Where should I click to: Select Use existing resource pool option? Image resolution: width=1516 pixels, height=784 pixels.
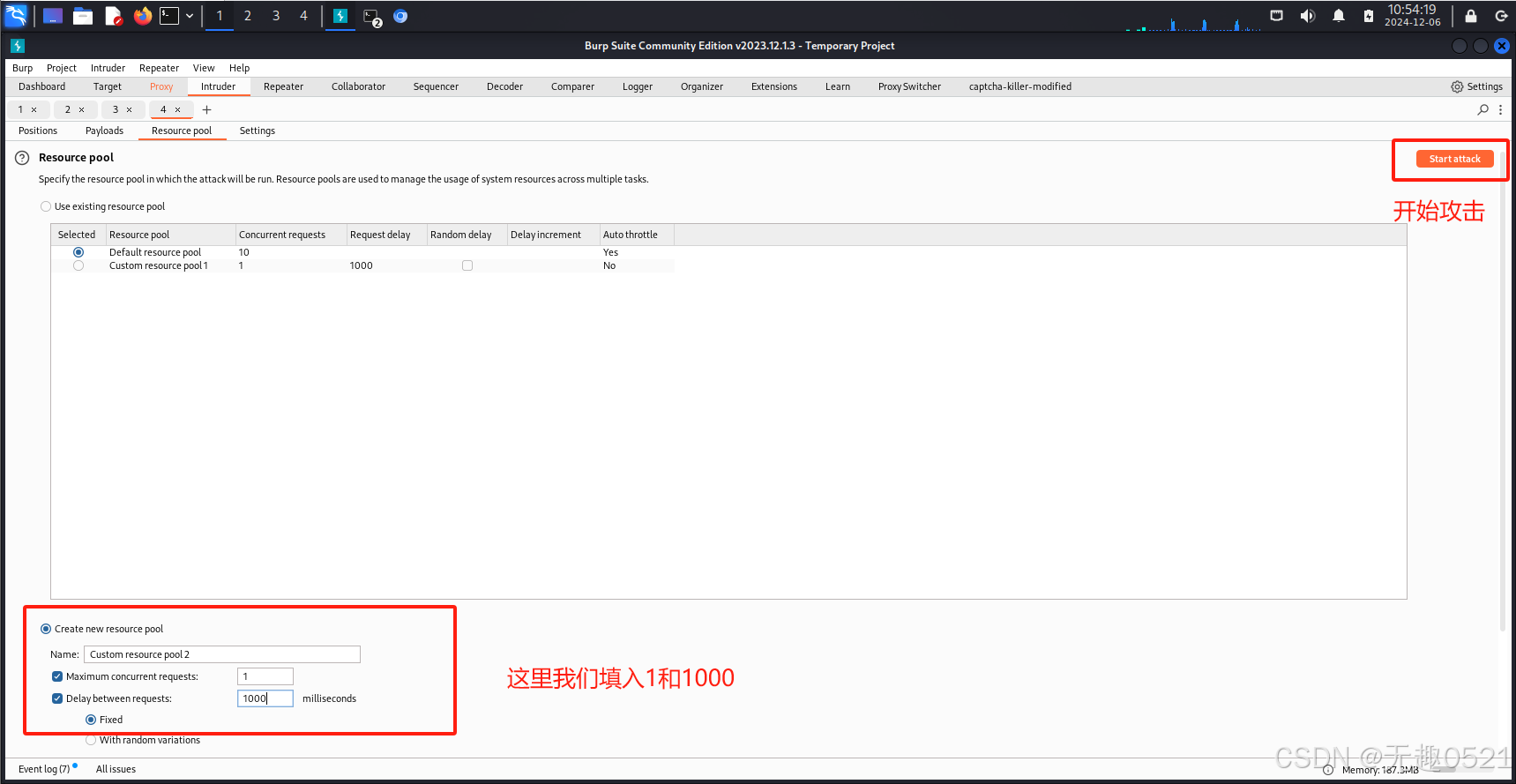46,206
